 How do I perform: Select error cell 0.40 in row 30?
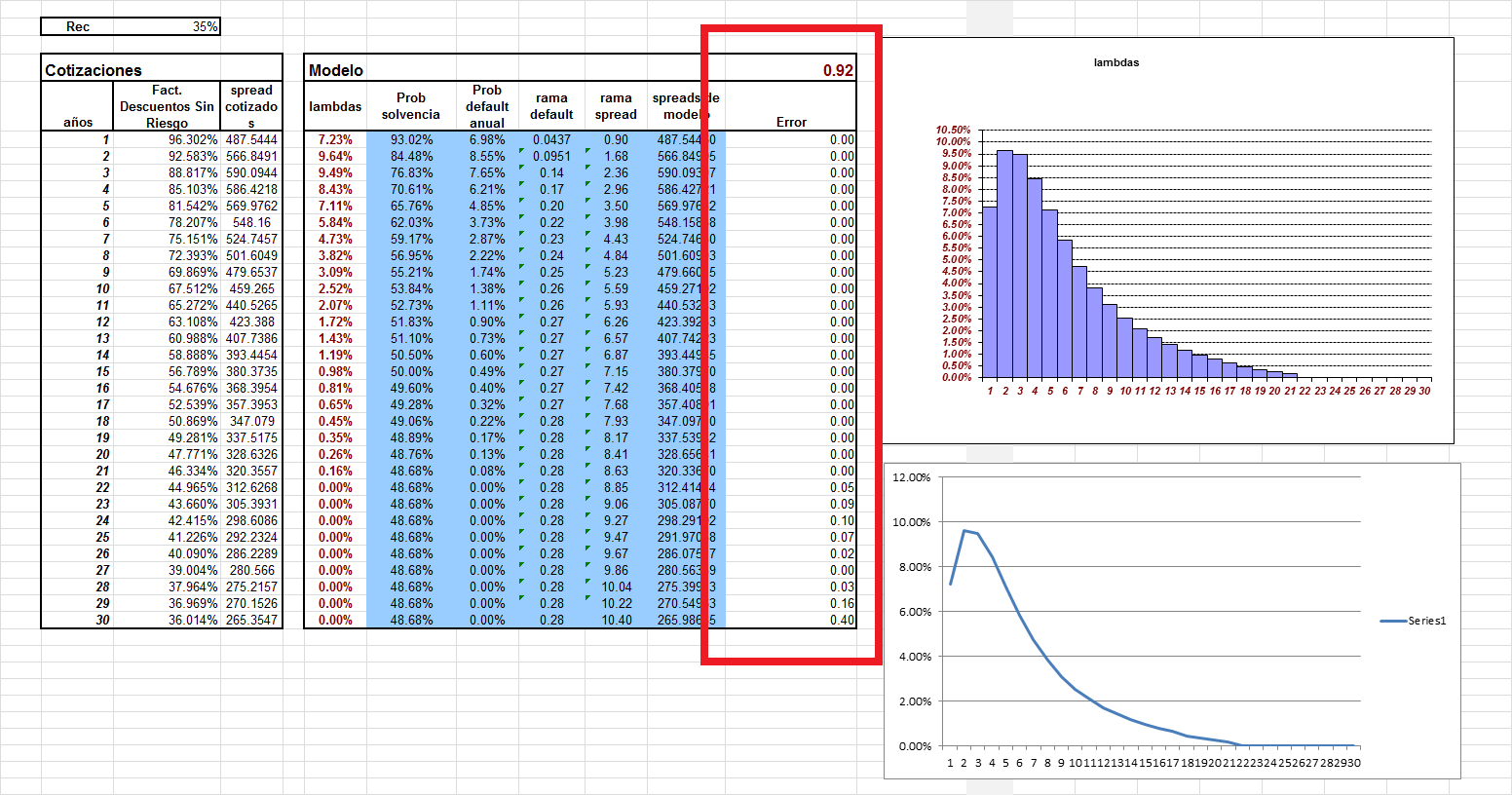tap(791, 620)
